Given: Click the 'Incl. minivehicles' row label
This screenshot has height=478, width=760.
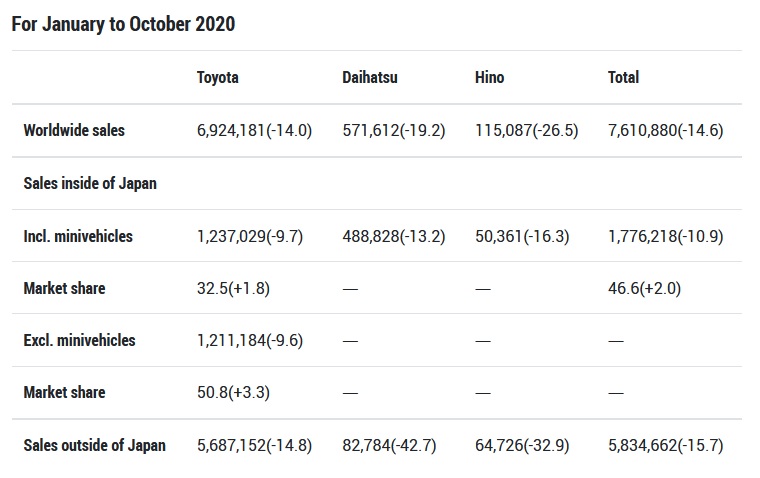Looking at the screenshot, I should [79, 236].
